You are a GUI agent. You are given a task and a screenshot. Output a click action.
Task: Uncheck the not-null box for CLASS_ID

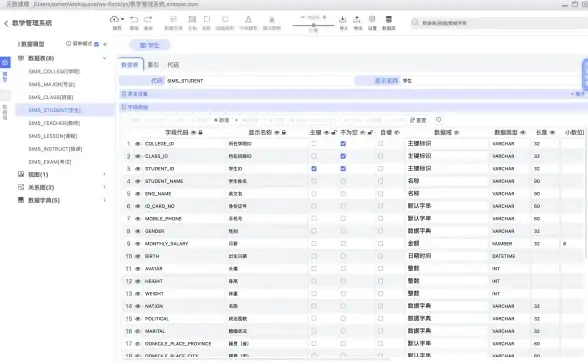tap(343, 156)
